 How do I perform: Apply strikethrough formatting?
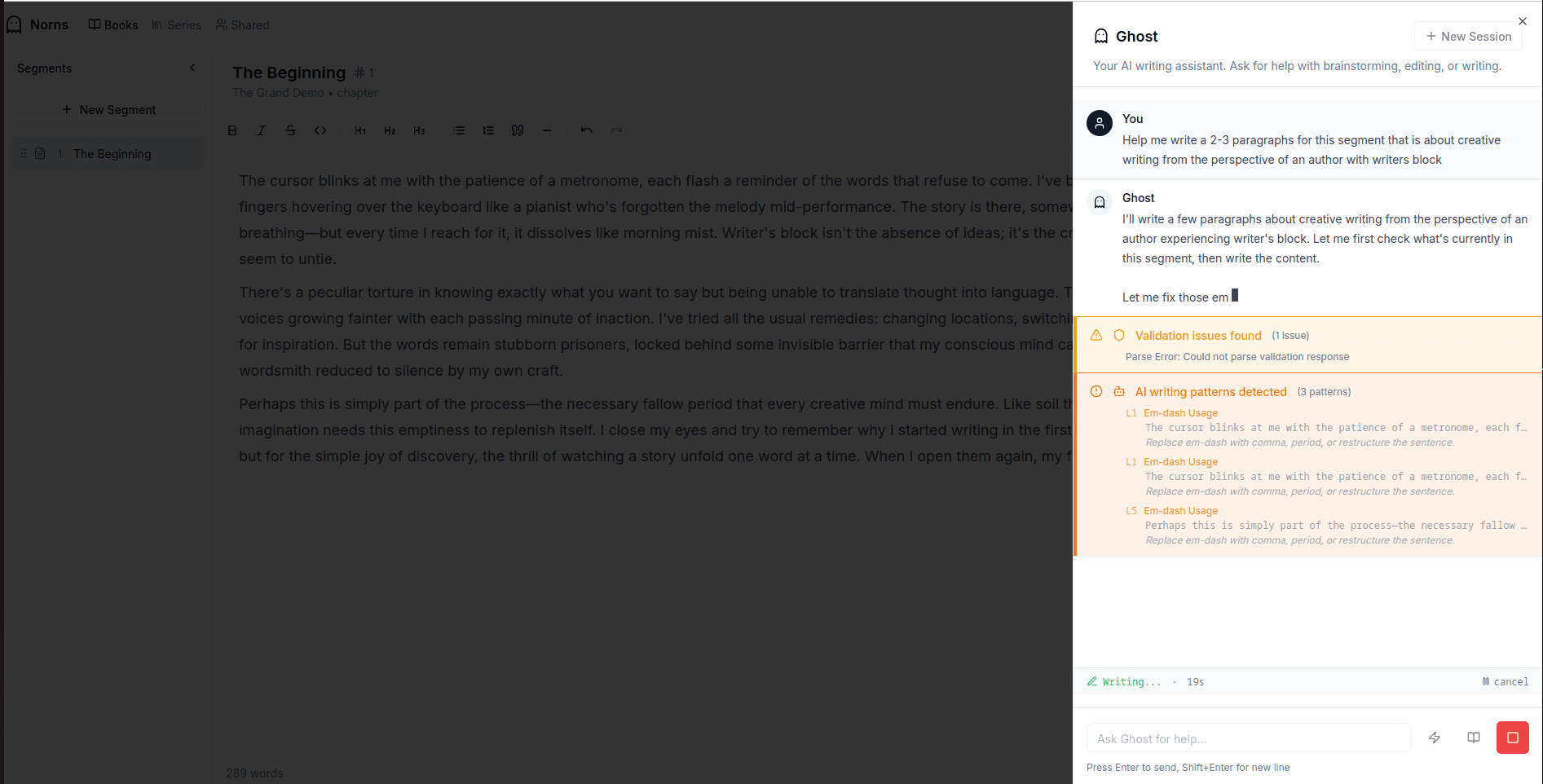click(x=291, y=130)
